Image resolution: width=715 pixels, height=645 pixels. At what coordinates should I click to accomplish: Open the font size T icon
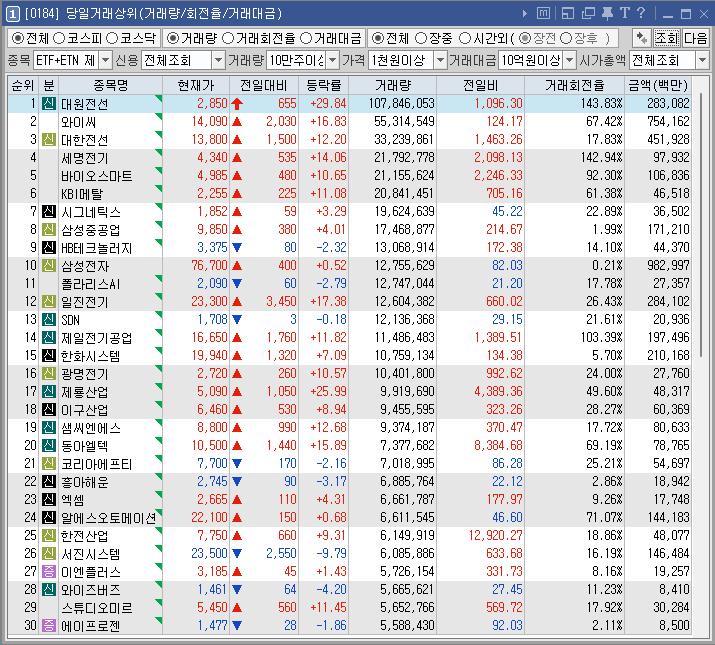tap(625, 13)
